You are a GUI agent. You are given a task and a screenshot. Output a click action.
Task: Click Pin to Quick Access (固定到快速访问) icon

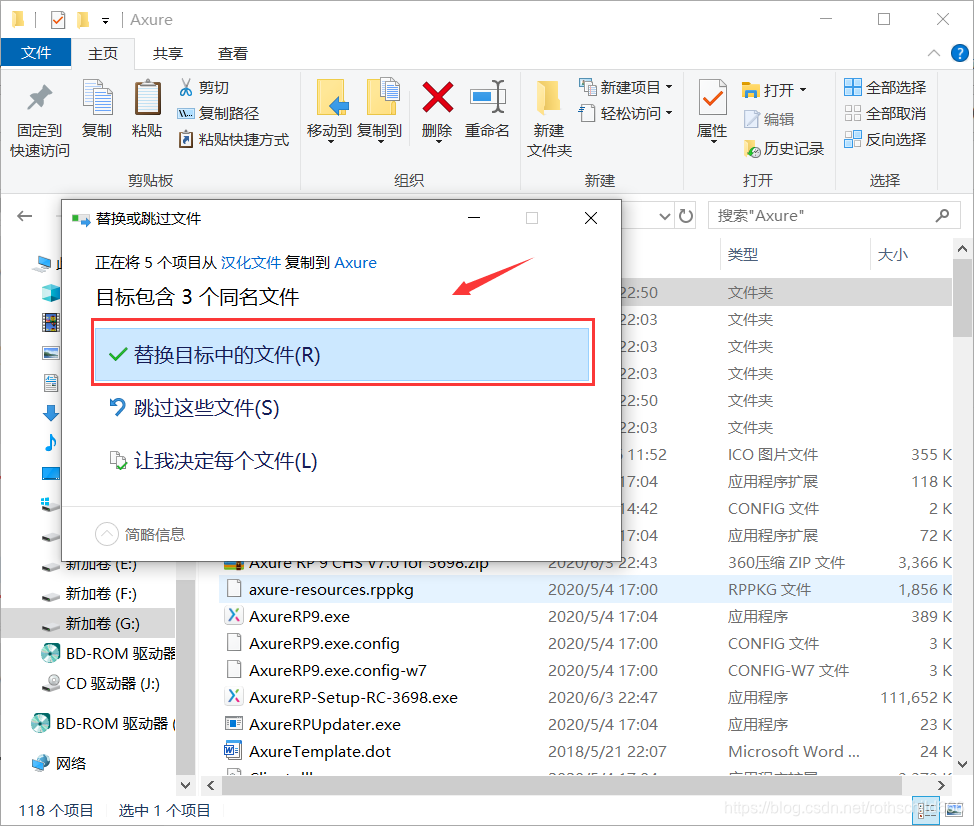point(40,98)
